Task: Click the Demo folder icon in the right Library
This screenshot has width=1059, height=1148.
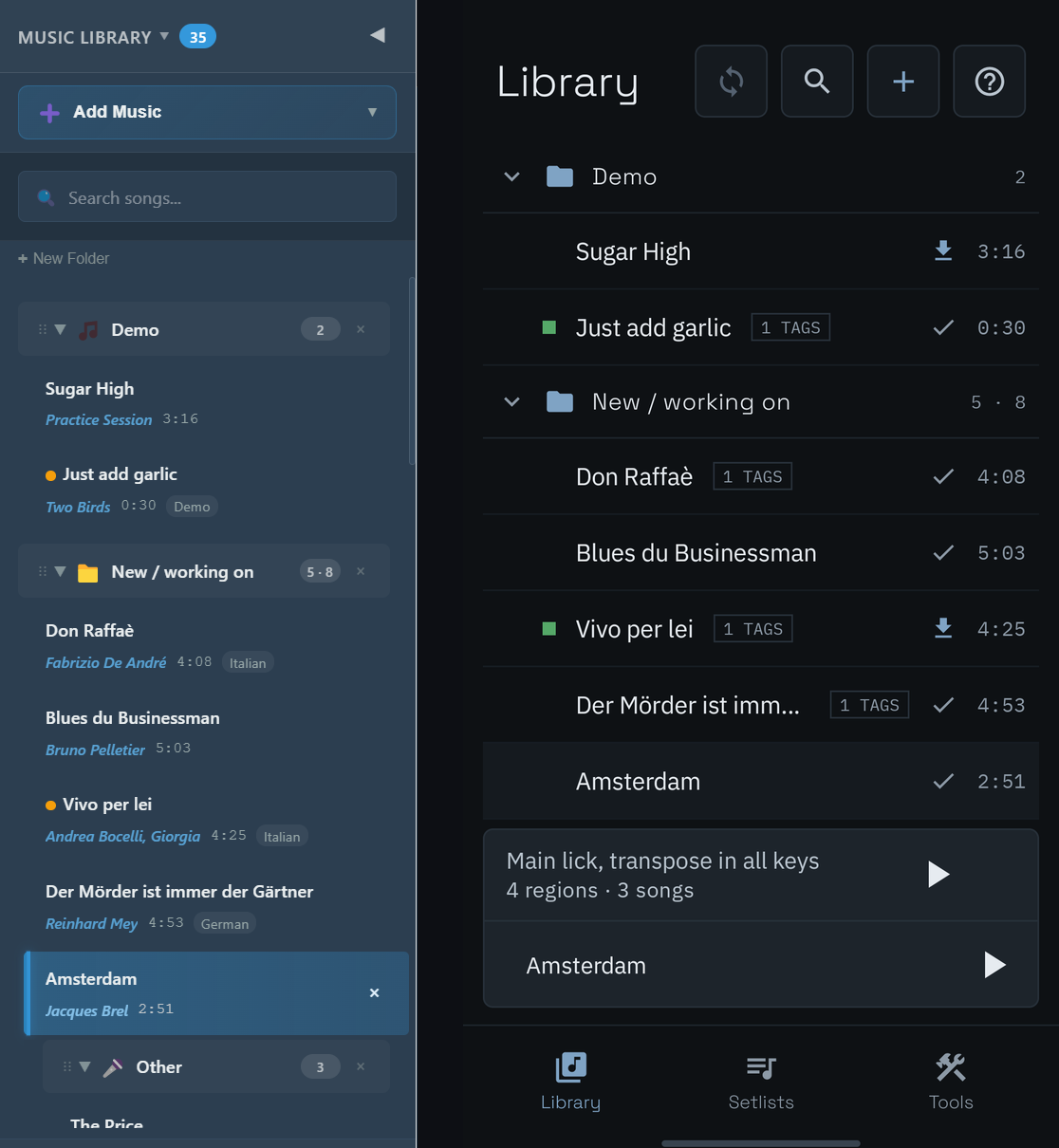Action: pyautogui.click(x=560, y=176)
